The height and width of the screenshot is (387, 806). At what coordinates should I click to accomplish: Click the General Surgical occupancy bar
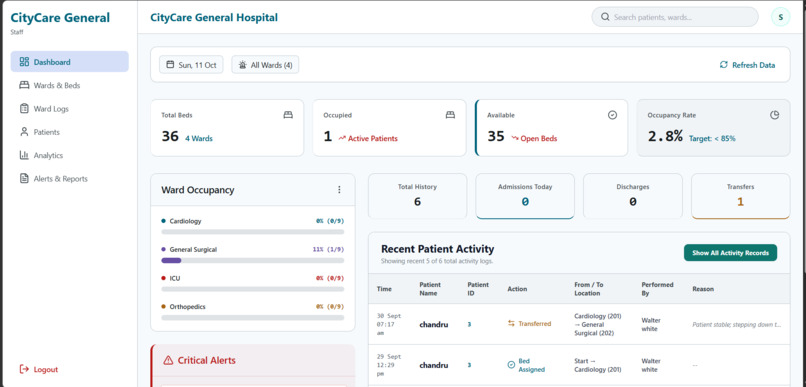(x=252, y=260)
